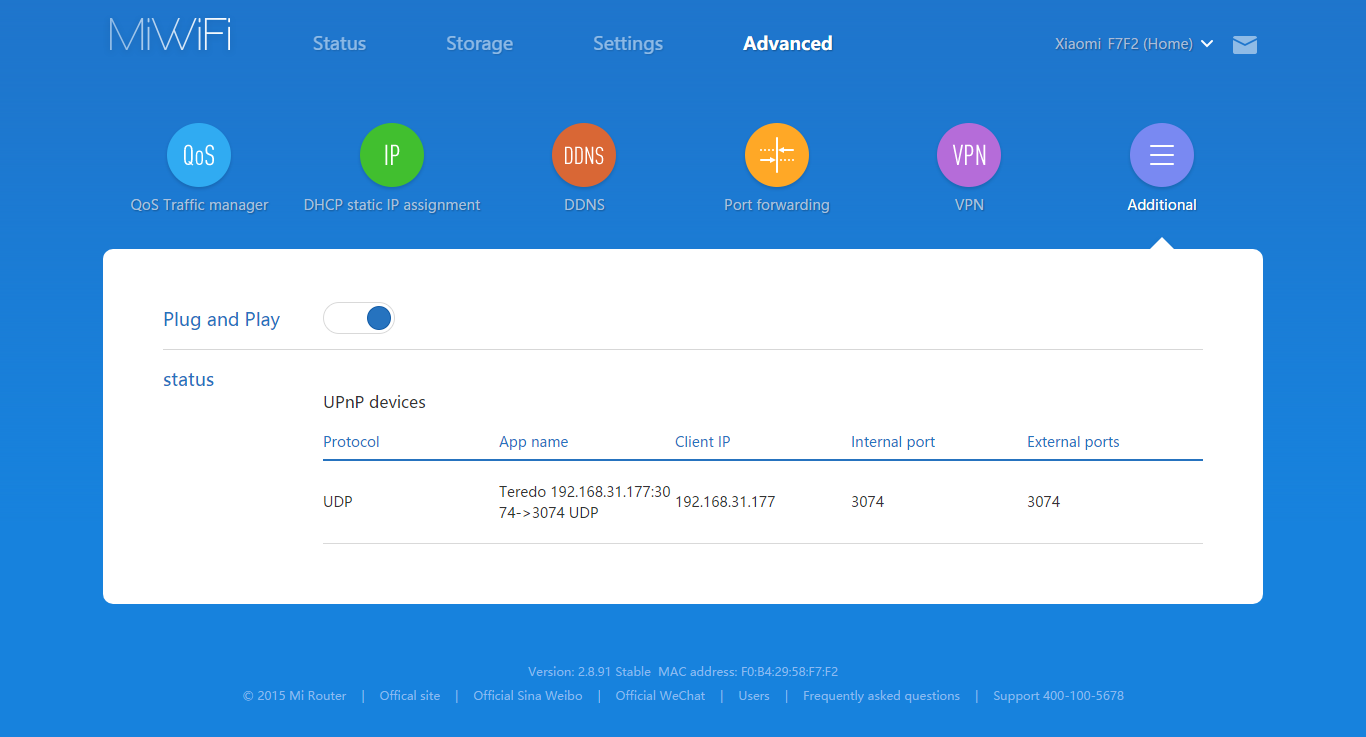The width and height of the screenshot is (1366, 737).
Task: Open the mail envelope notifications icon
Action: tap(1245, 44)
